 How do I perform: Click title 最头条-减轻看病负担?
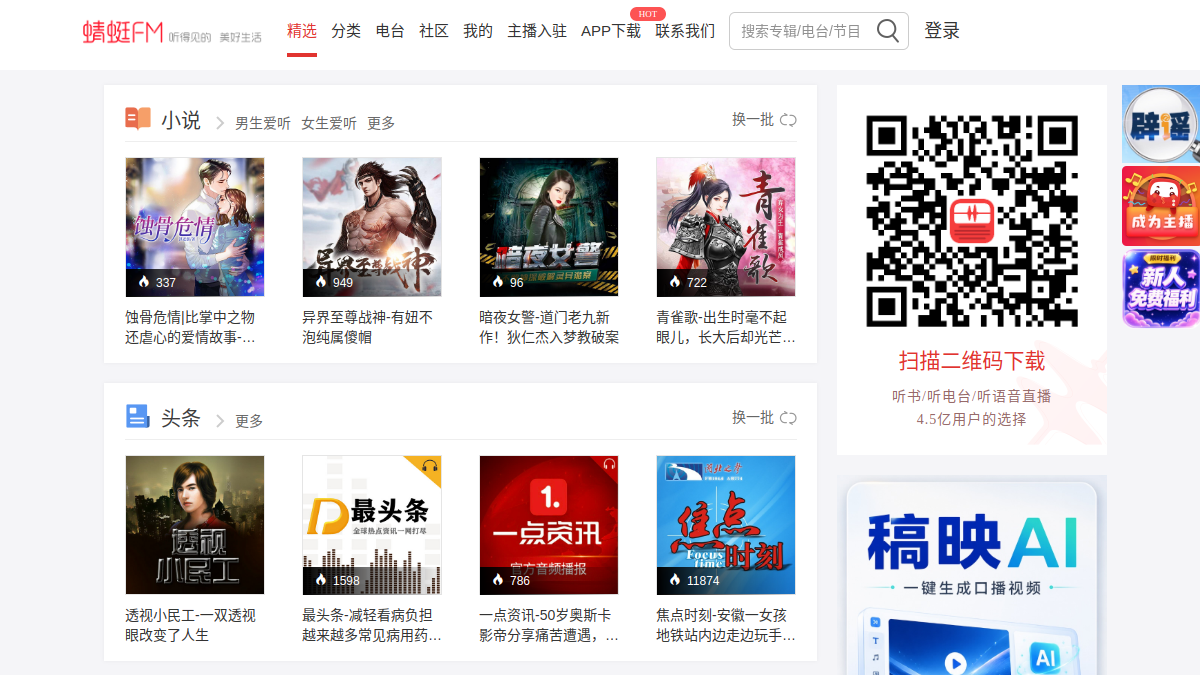[372, 625]
